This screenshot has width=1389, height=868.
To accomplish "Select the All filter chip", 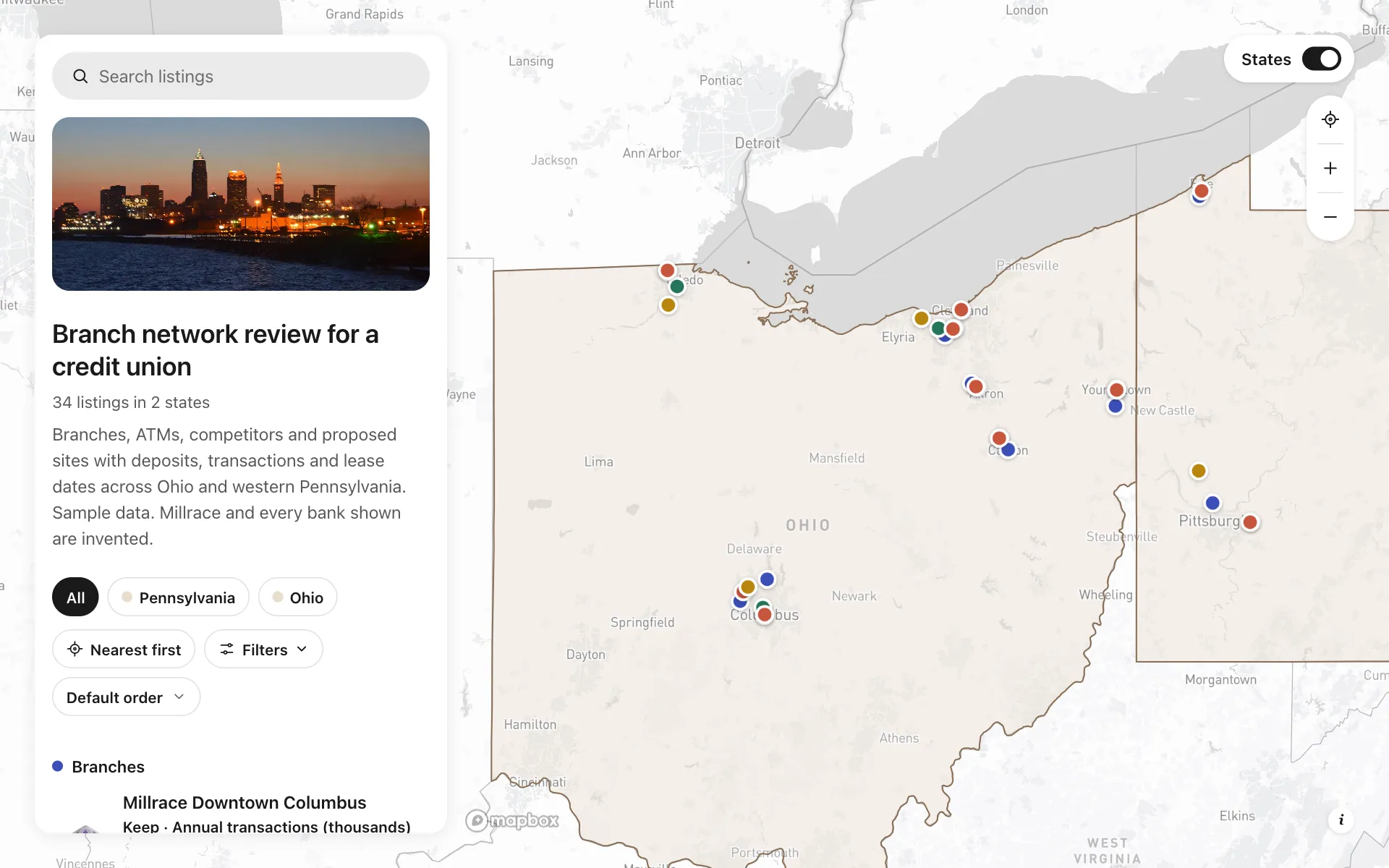I will coord(75,597).
